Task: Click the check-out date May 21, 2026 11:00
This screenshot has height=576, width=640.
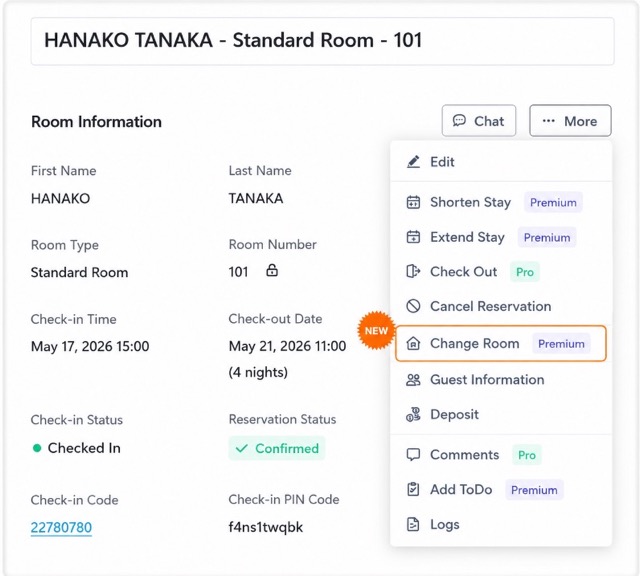Action: 287,346
